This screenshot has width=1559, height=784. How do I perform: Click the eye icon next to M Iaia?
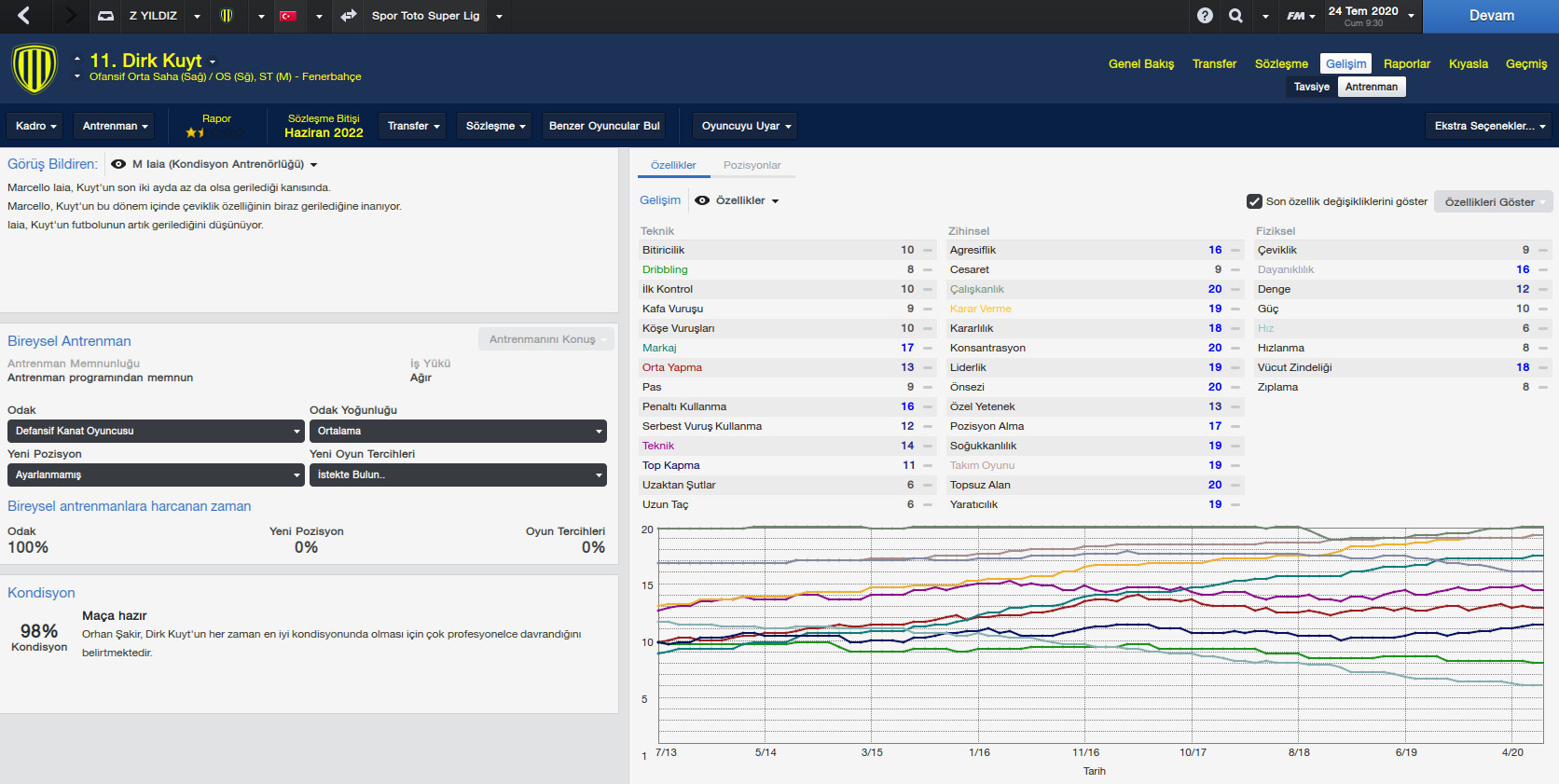pyautogui.click(x=118, y=164)
